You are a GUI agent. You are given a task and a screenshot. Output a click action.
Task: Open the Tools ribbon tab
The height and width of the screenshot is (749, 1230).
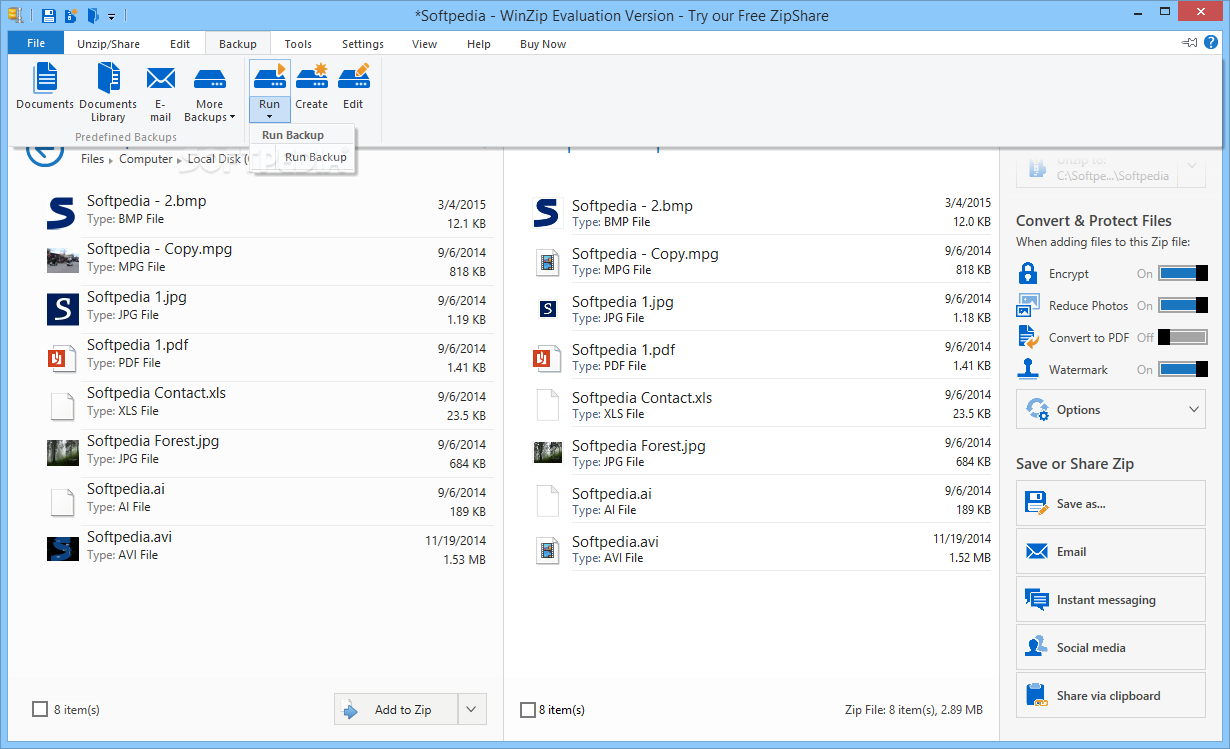click(x=298, y=44)
